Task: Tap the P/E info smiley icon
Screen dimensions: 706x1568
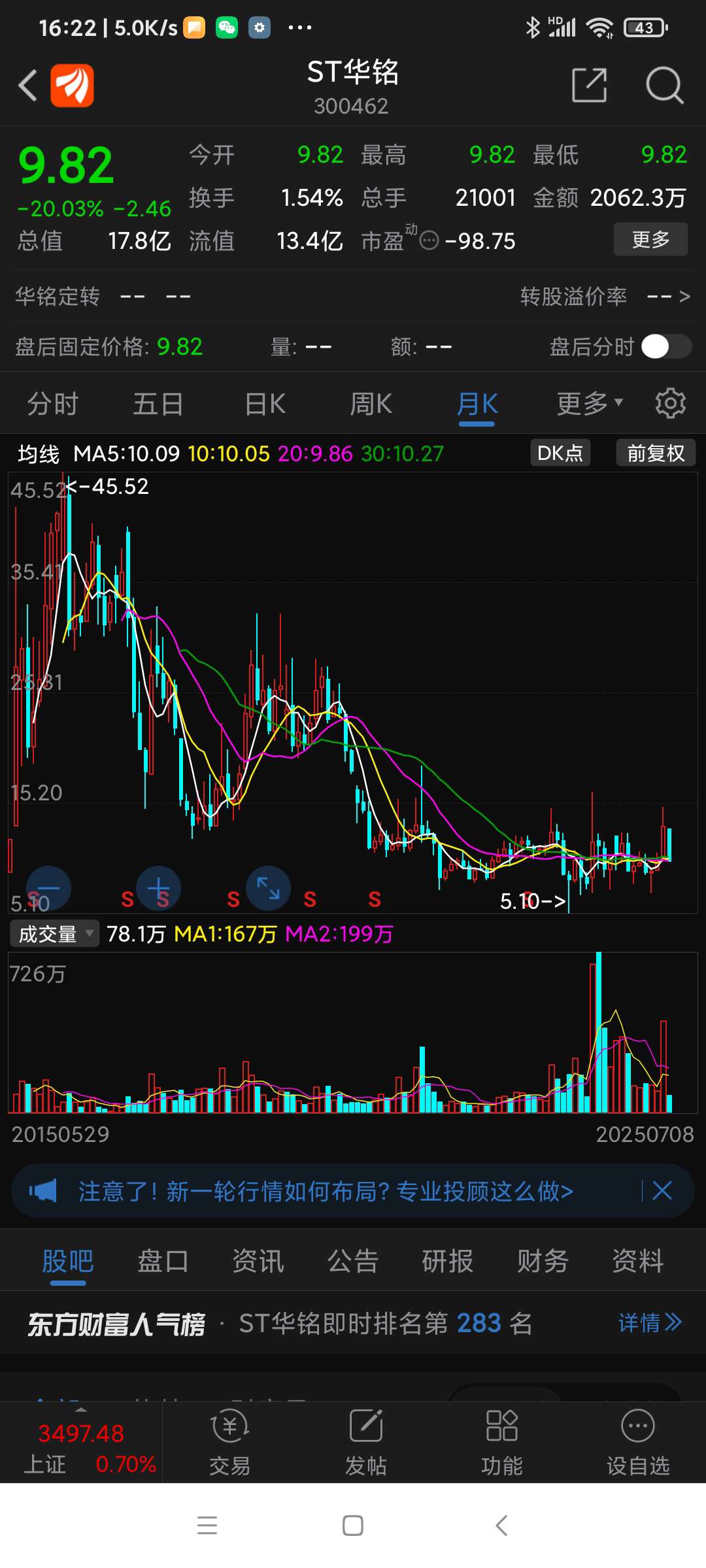Action: 429,241
